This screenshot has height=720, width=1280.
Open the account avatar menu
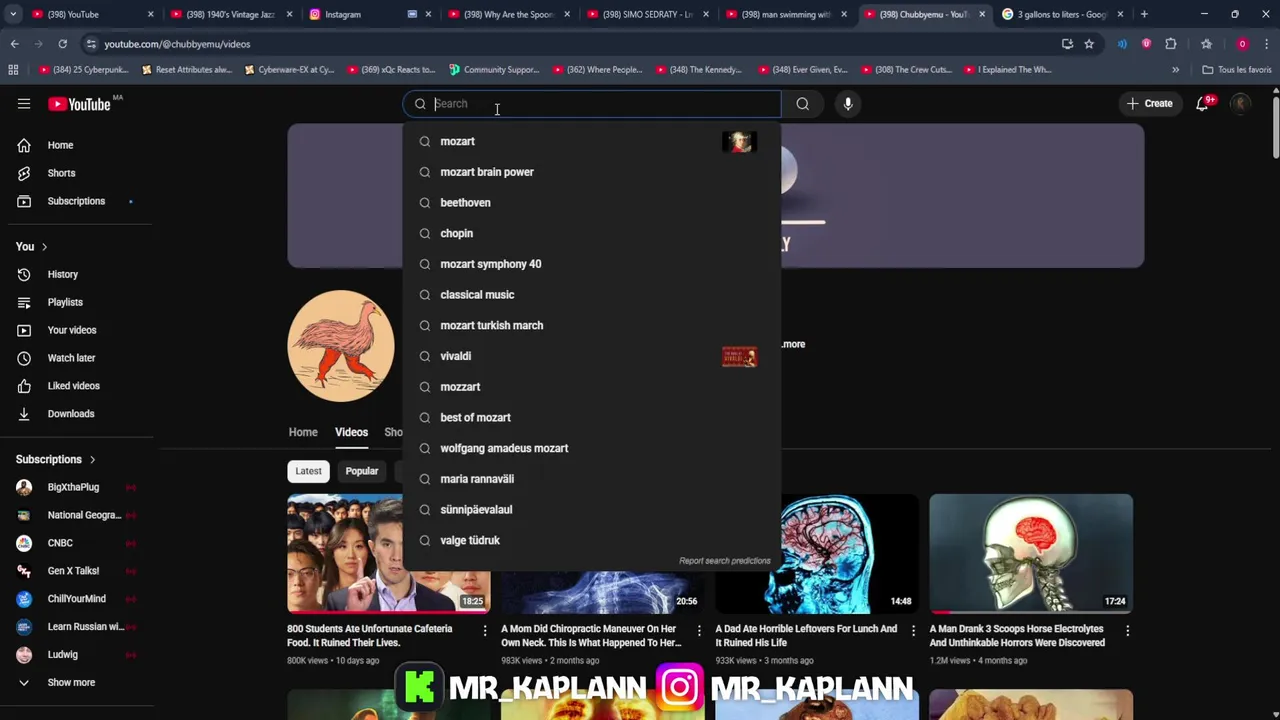pyautogui.click(x=1241, y=104)
